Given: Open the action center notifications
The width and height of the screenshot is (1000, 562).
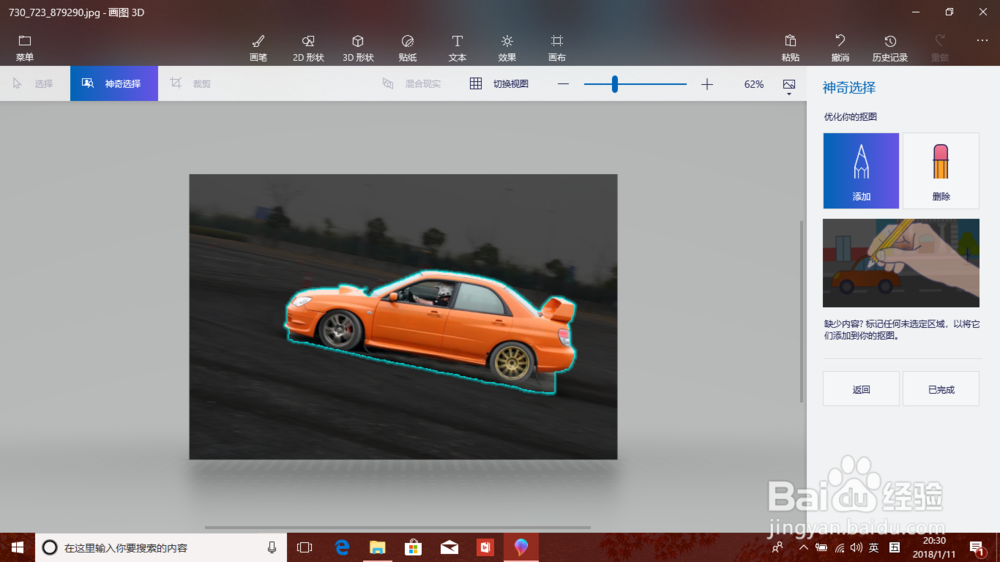Looking at the screenshot, I should [976, 548].
